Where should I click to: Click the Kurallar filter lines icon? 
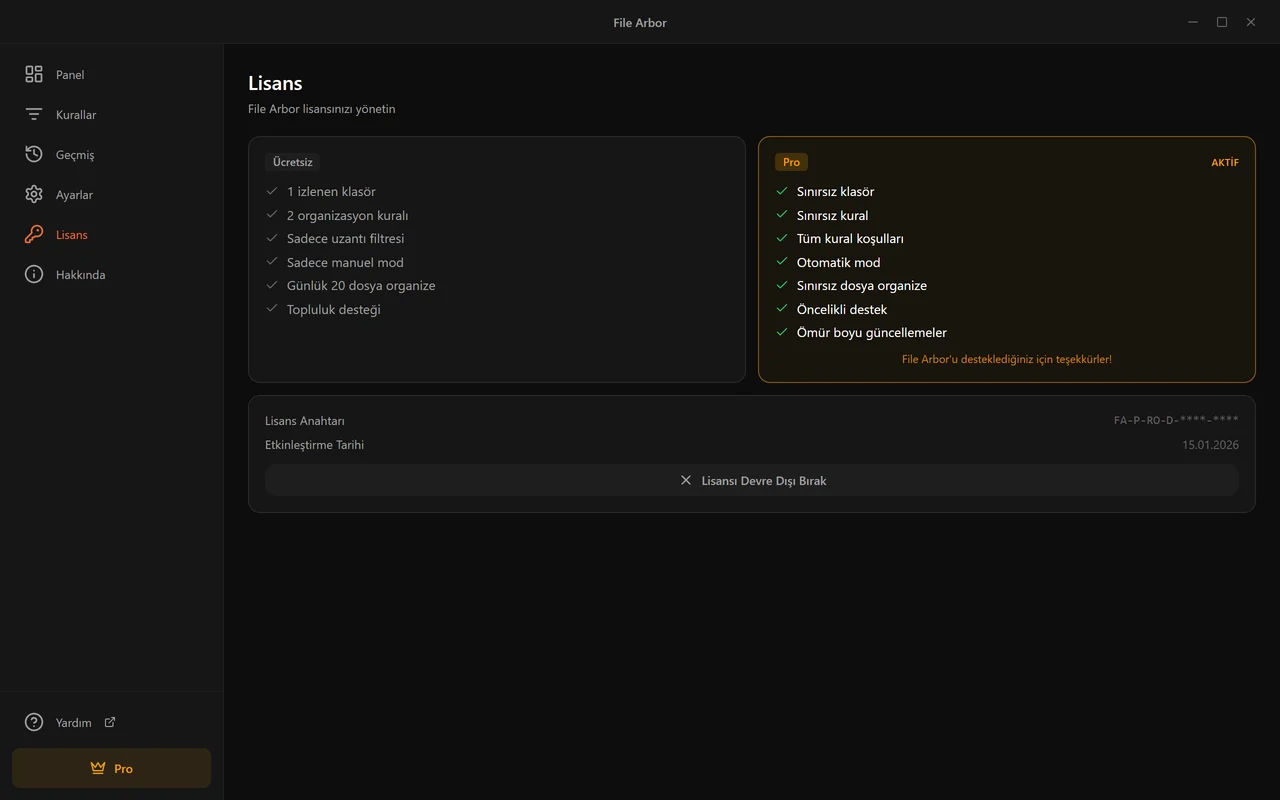coord(34,114)
